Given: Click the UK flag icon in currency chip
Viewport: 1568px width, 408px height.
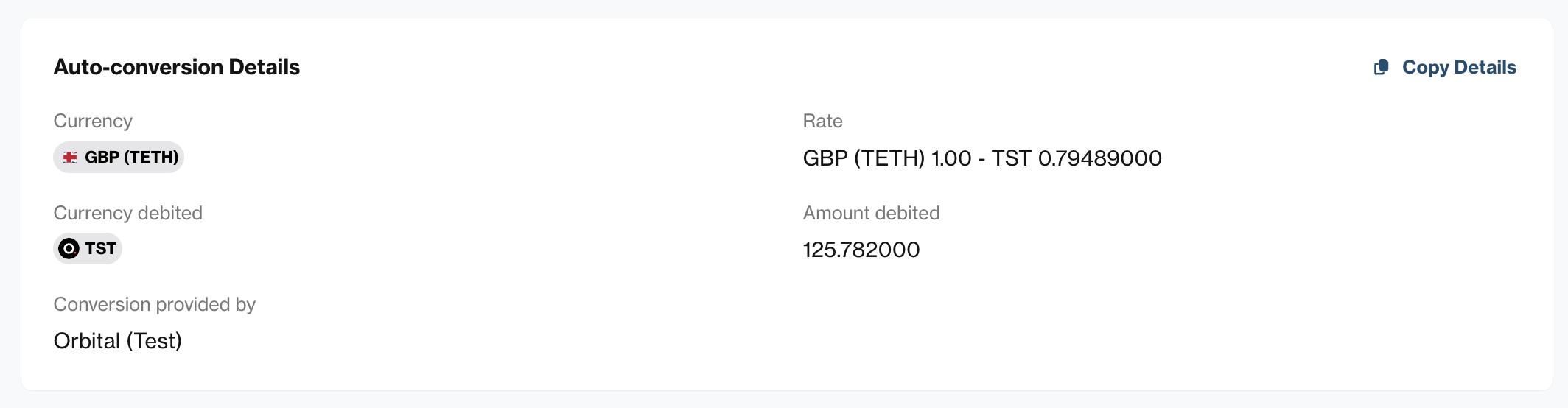Looking at the screenshot, I should [x=70, y=157].
